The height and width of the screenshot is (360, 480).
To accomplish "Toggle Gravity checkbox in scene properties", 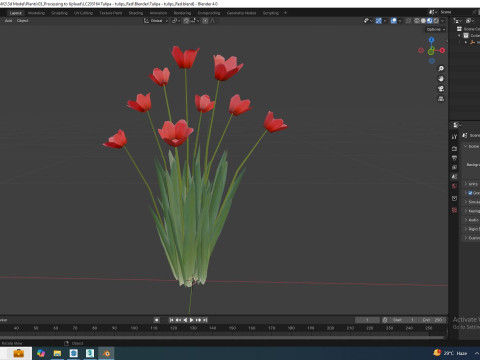I will tap(470, 193).
